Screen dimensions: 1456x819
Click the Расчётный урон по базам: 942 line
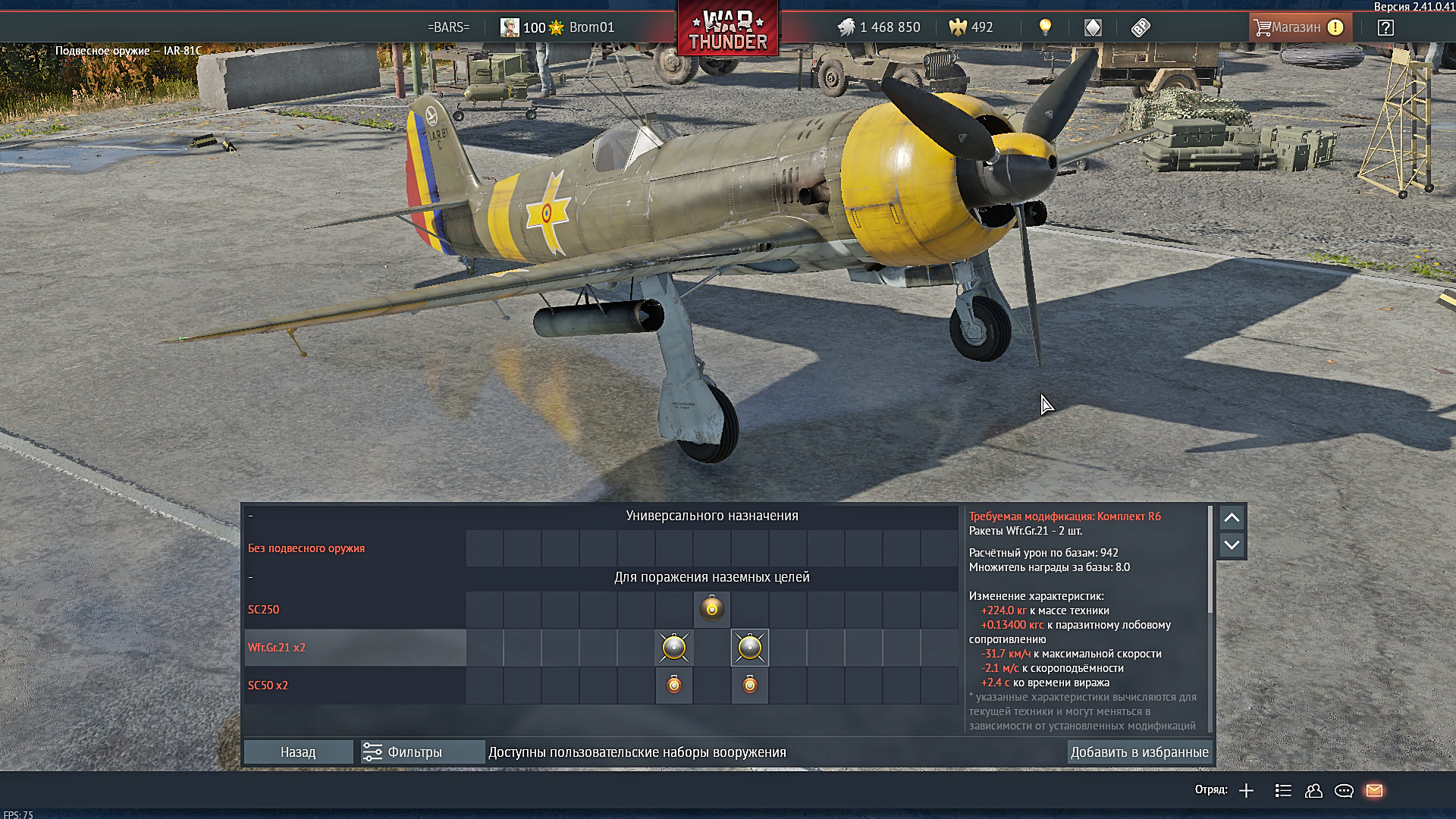[1043, 553]
